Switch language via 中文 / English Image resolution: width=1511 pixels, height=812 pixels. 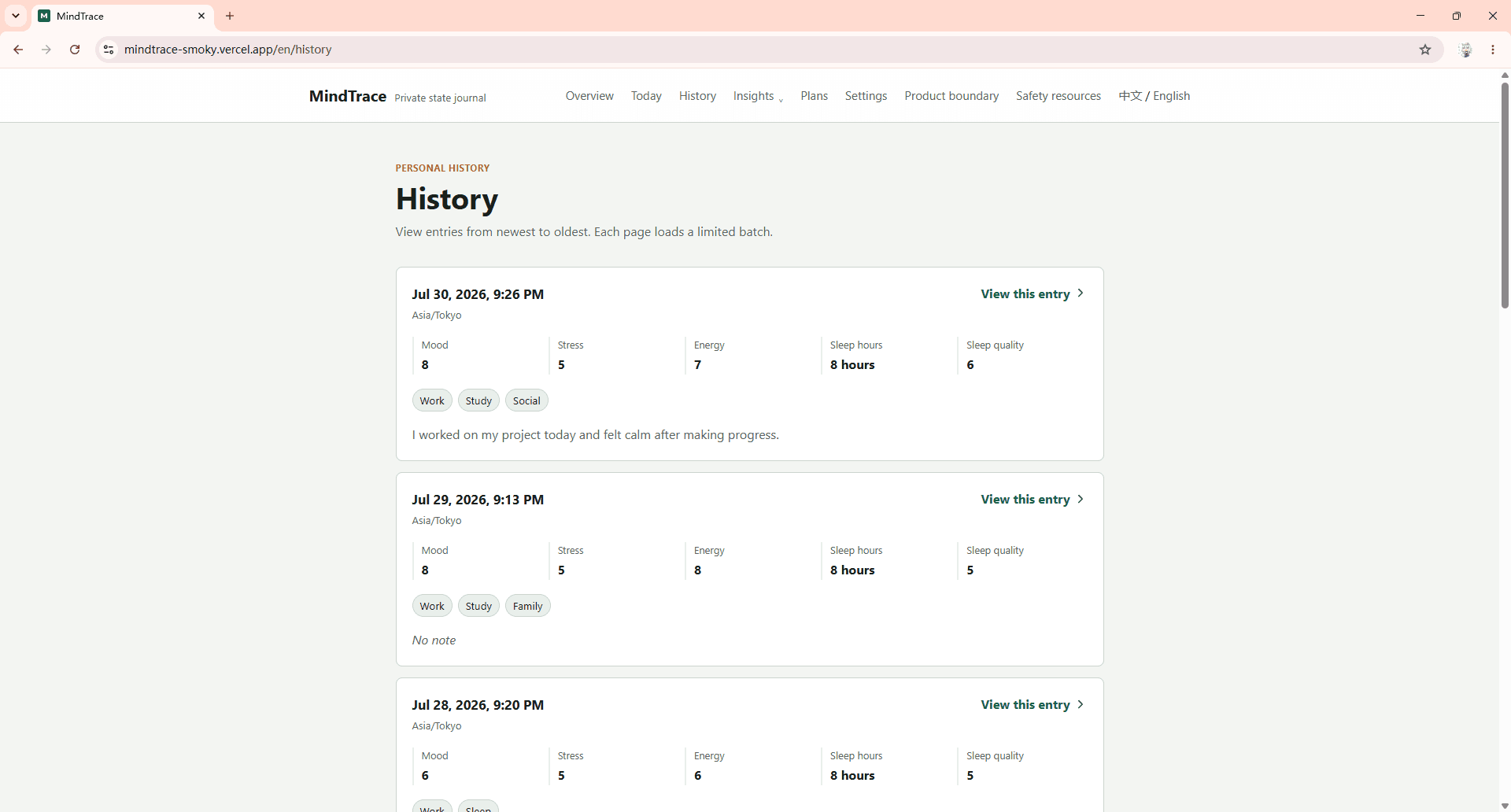pyautogui.click(x=1154, y=96)
